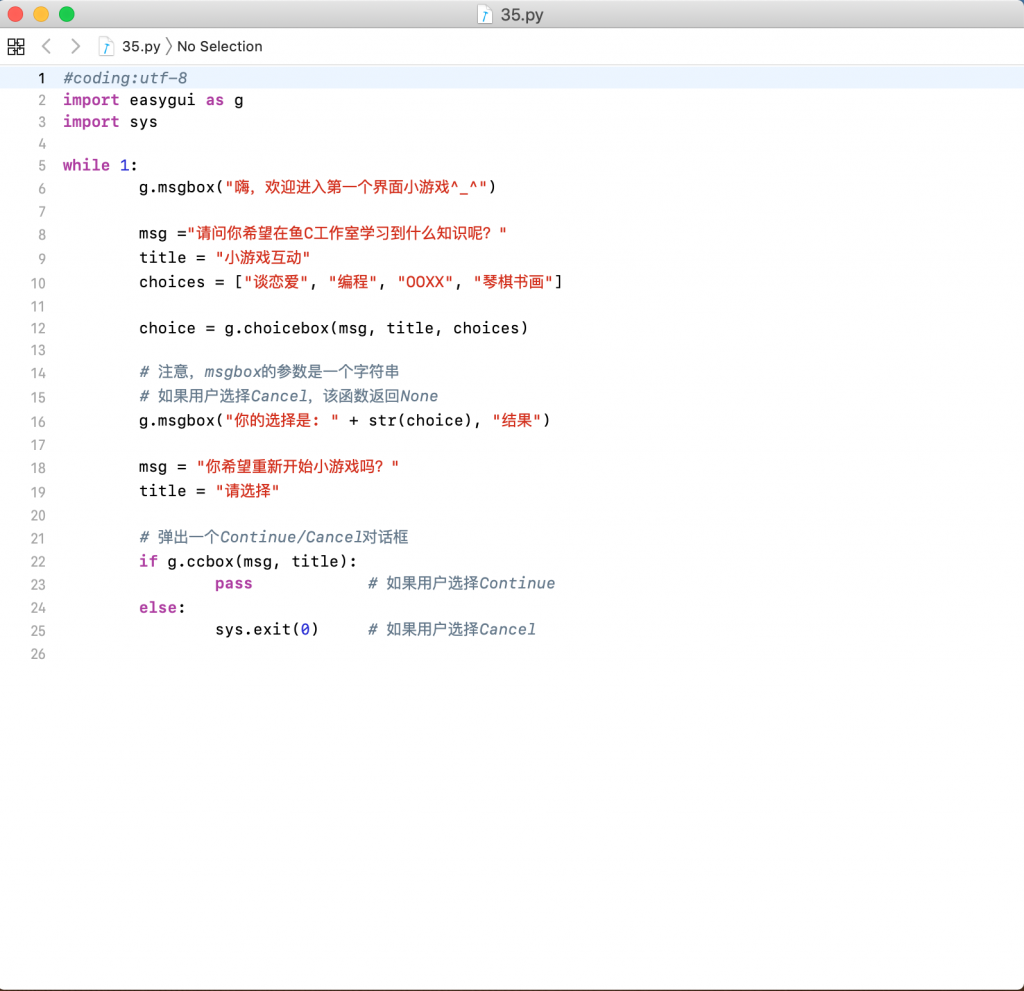Click the 'pass' keyword
1024x991 pixels.
[x=233, y=583]
